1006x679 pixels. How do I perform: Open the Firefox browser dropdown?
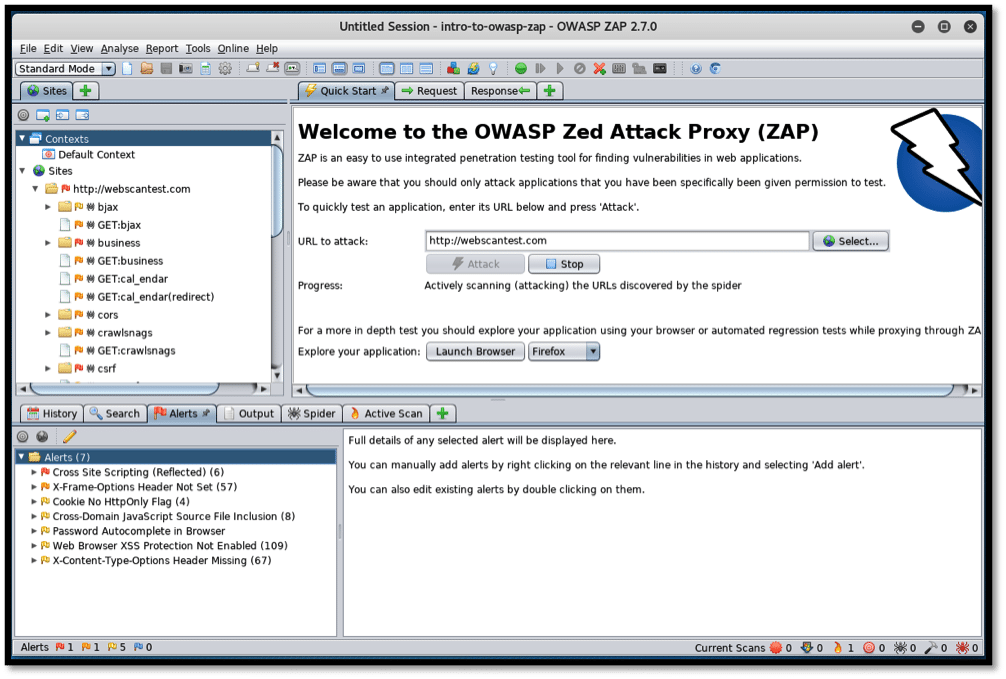592,352
